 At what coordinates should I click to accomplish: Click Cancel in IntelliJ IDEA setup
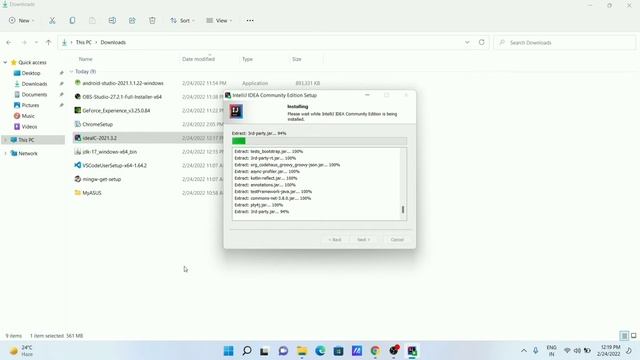coord(397,240)
